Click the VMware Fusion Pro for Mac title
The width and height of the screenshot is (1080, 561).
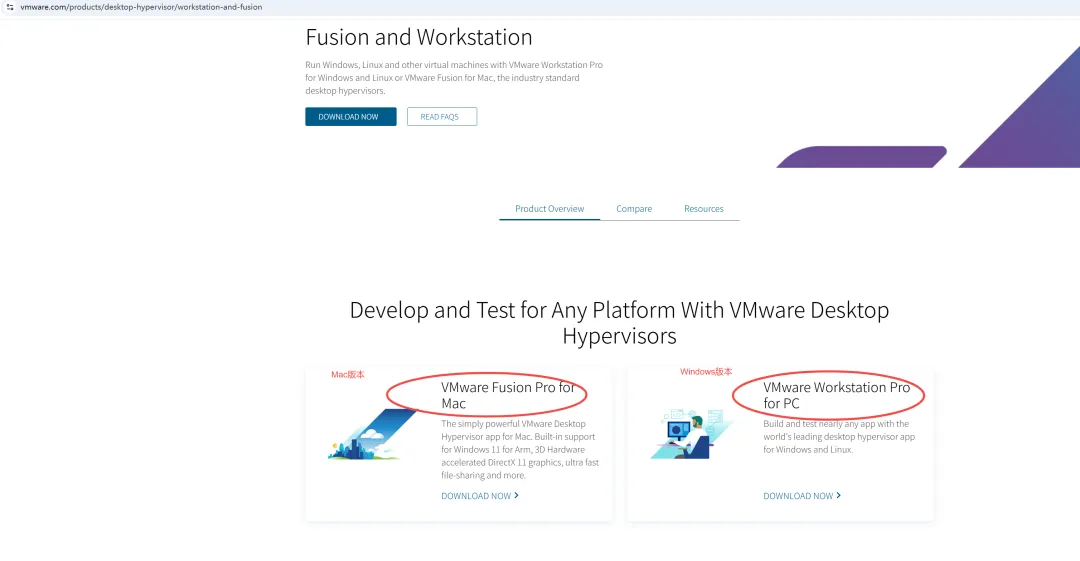click(x=508, y=395)
